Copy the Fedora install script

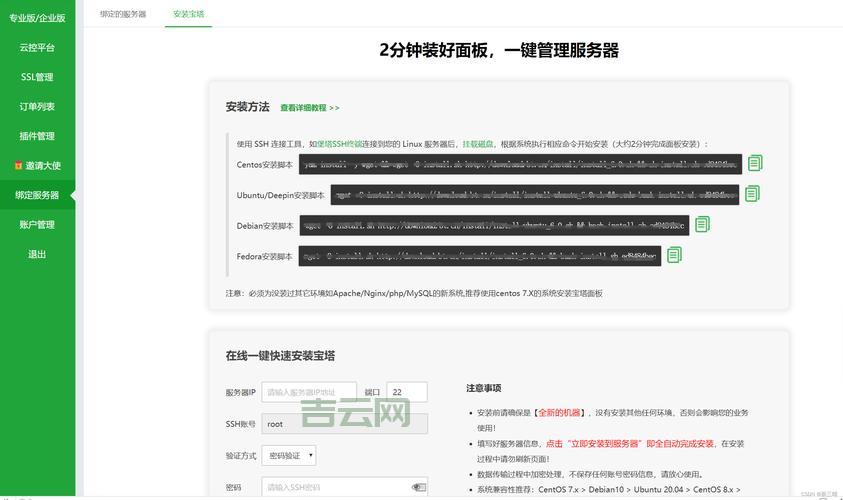(674, 255)
